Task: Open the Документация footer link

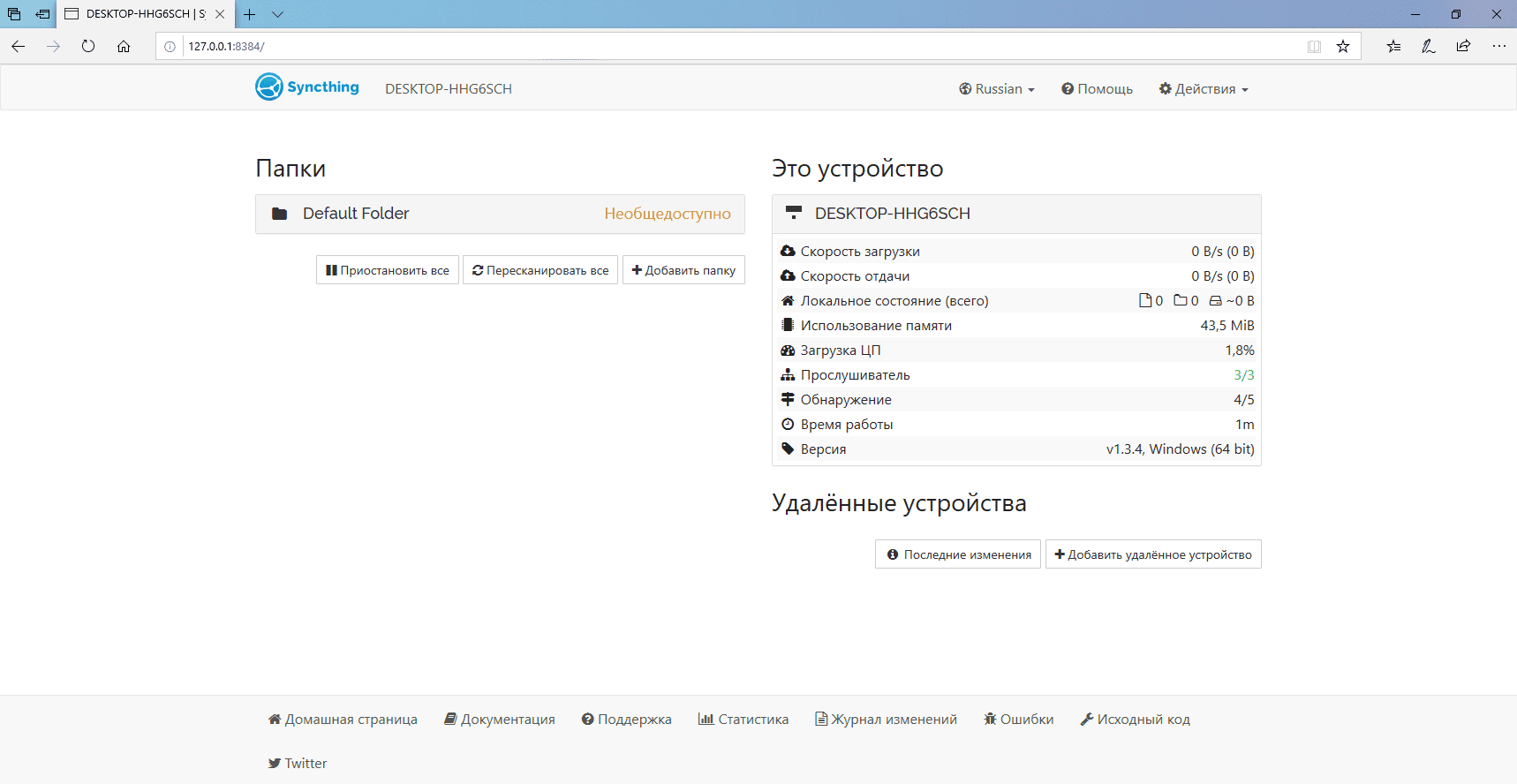Action: pyautogui.click(x=500, y=720)
